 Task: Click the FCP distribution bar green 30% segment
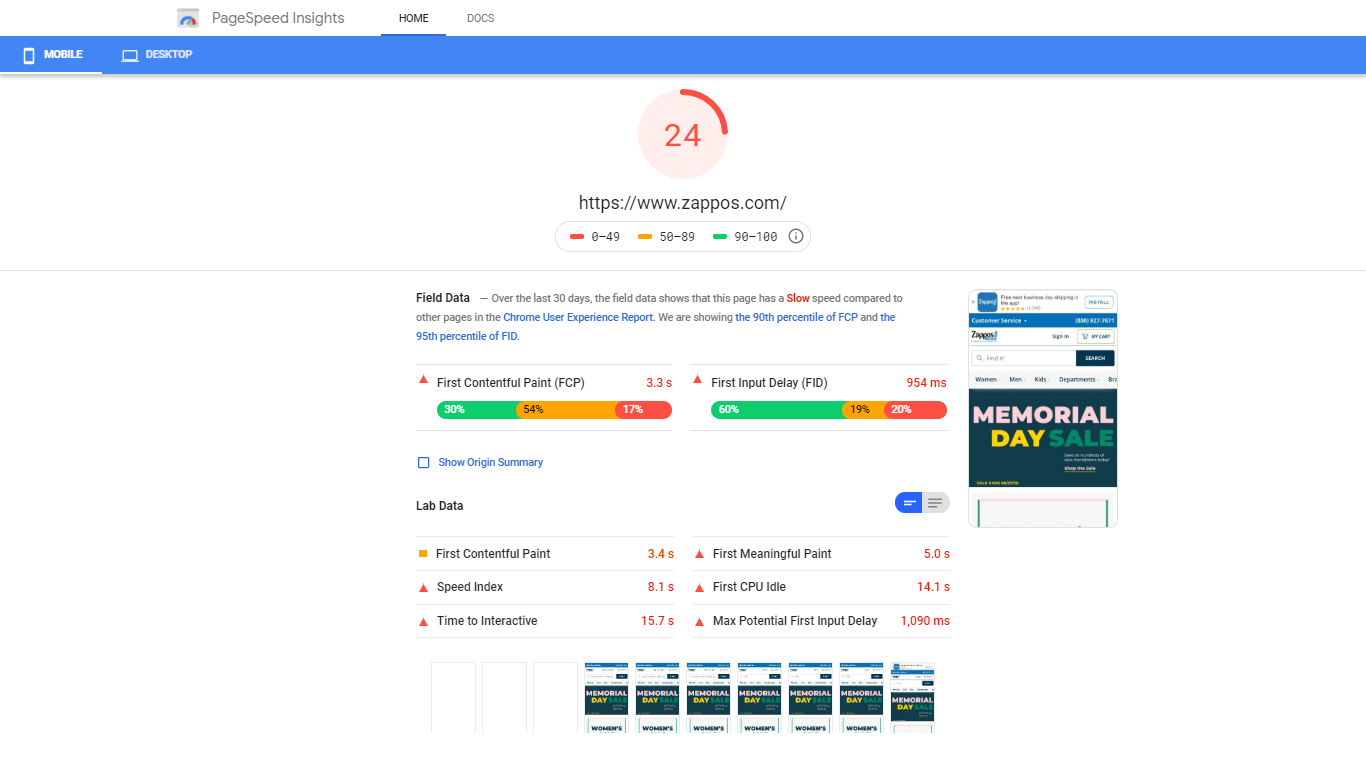pos(476,410)
